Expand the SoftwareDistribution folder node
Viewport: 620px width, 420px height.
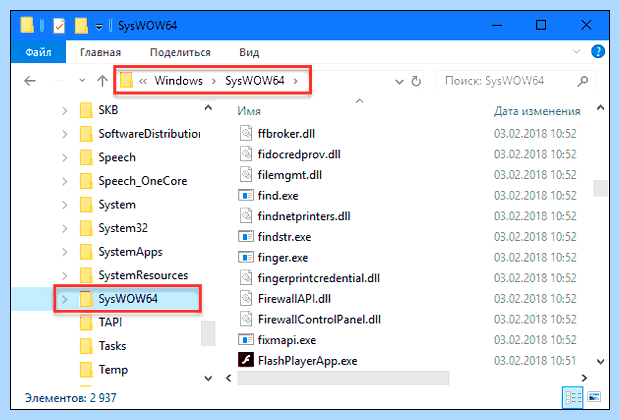tap(65, 134)
